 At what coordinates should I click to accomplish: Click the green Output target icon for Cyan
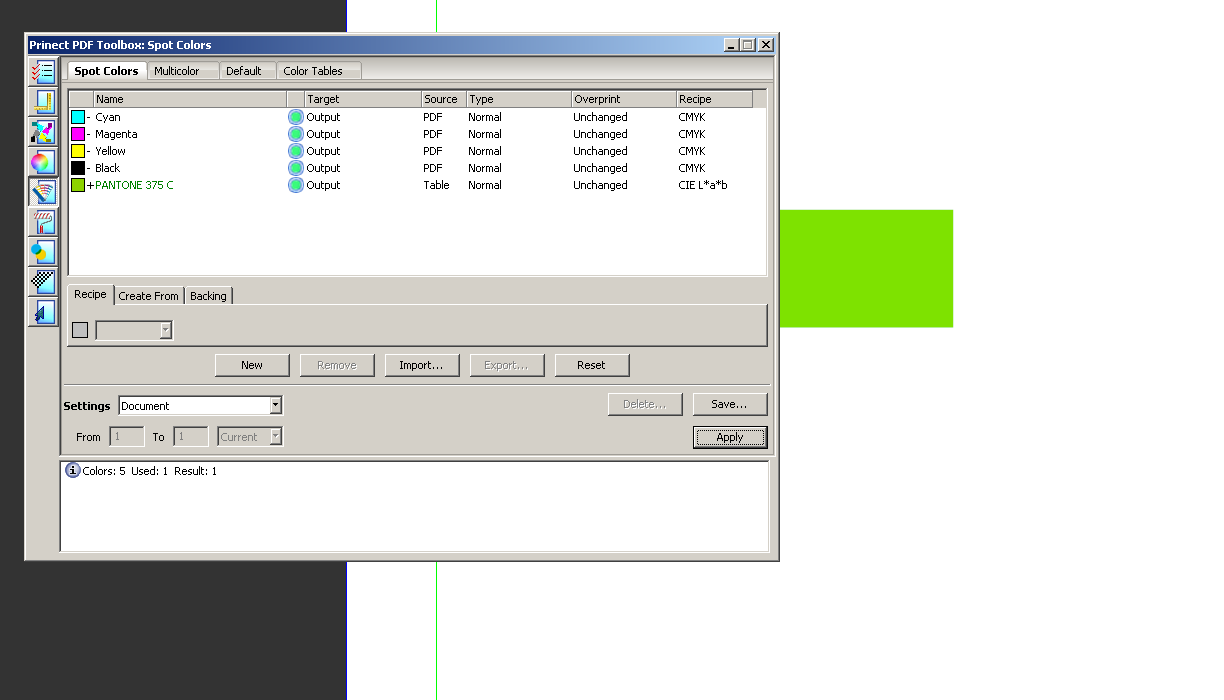[x=296, y=117]
